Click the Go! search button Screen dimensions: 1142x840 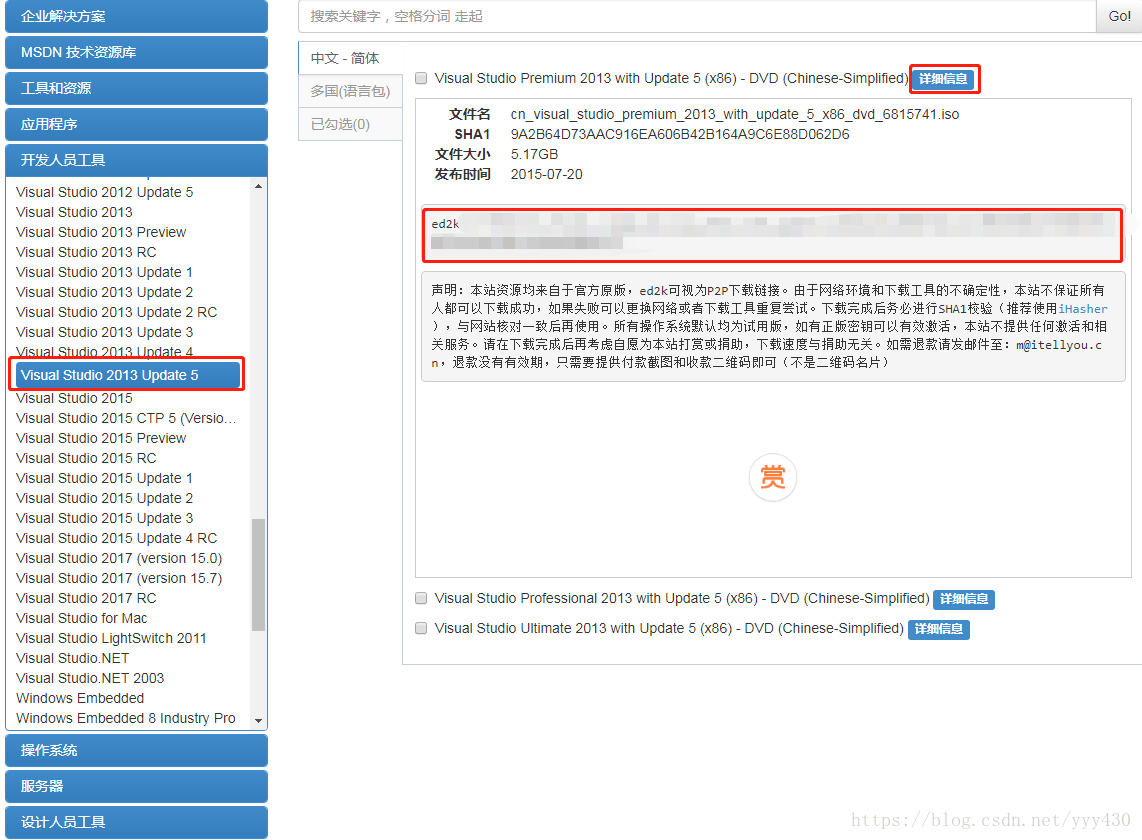pyautogui.click(x=1119, y=16)
